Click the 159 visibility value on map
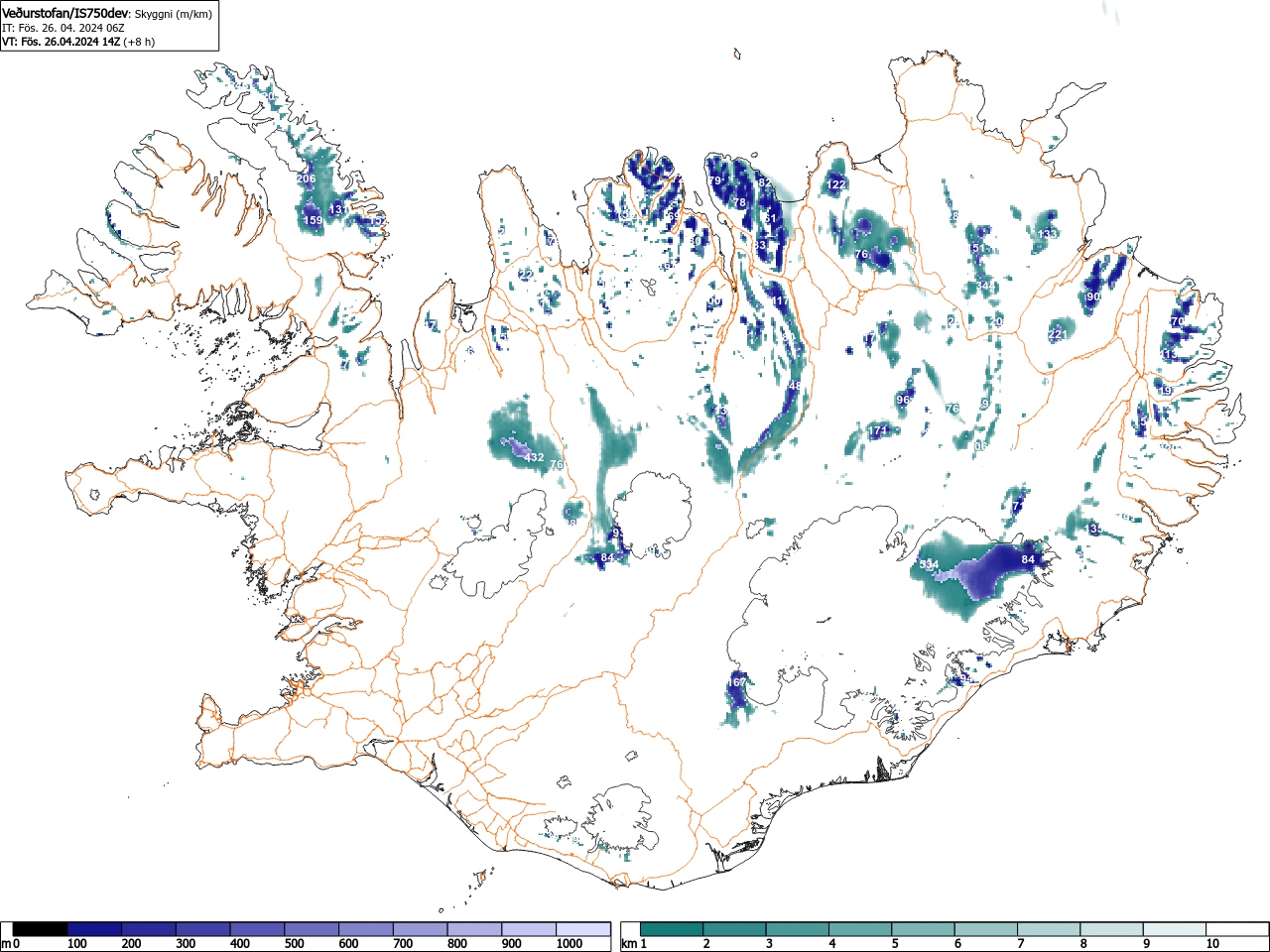The width and height of the screenshot is (1270, 952). click(x=313, y=221)
